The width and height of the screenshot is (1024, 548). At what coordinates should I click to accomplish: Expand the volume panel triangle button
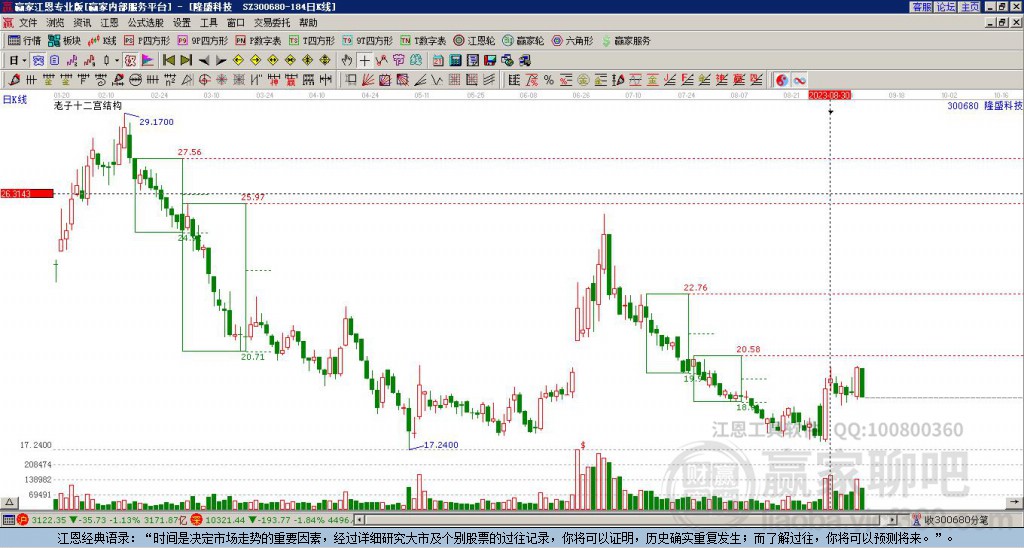click(9, 503)
